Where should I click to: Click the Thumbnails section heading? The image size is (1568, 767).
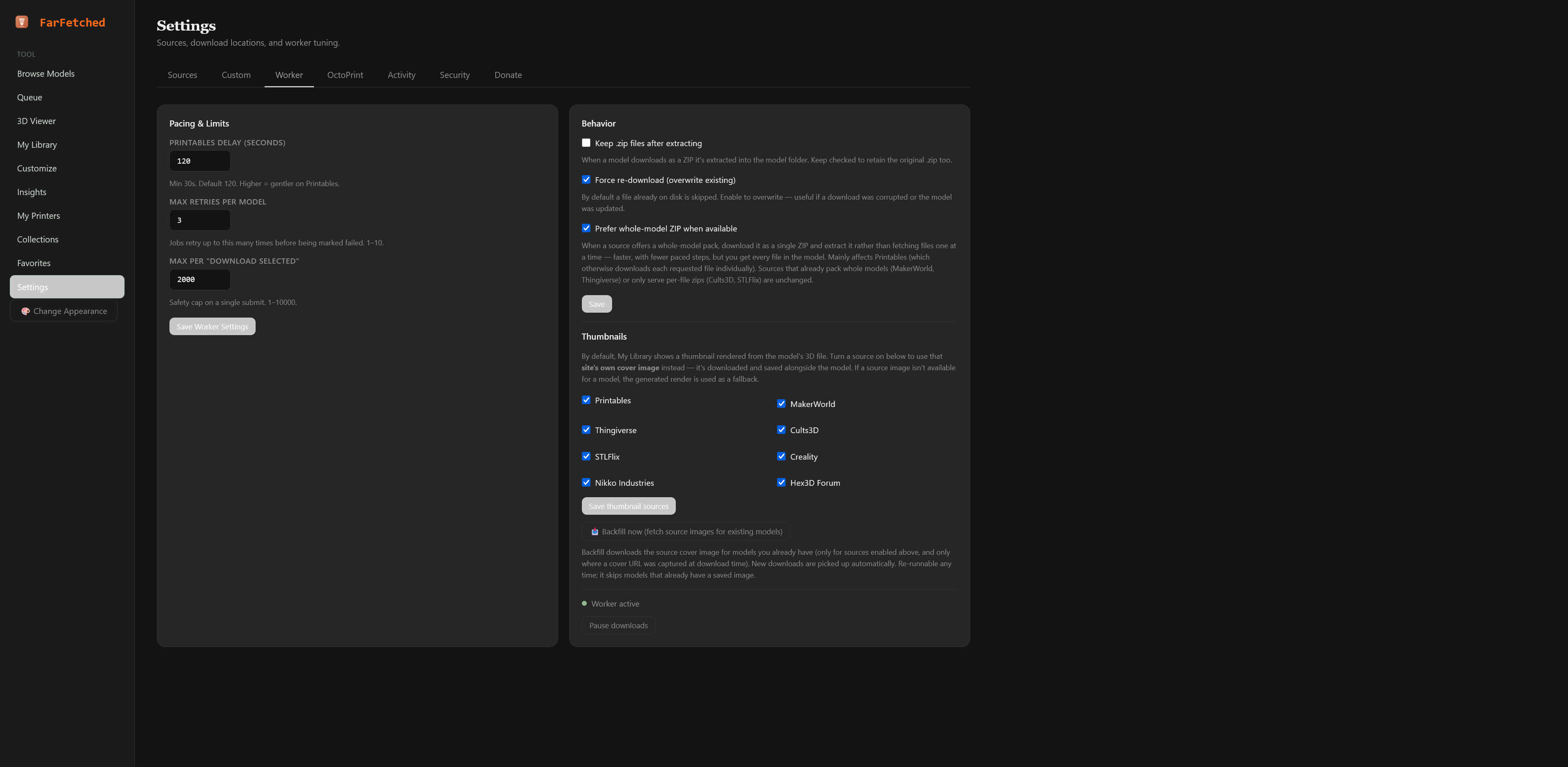pyautogui.click(x=604, y=336)
